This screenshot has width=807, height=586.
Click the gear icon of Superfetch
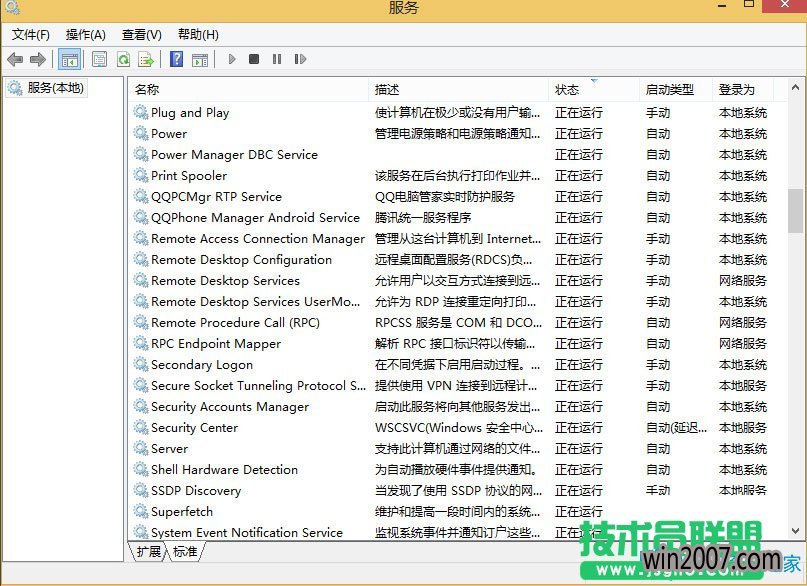click(x=141, y=511)
